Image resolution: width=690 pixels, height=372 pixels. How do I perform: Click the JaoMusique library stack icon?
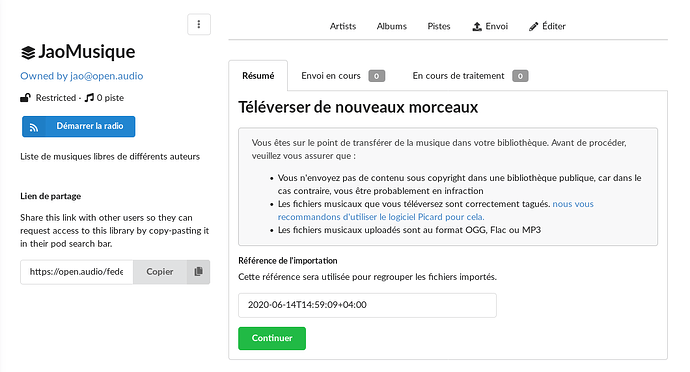pos(28,53)
